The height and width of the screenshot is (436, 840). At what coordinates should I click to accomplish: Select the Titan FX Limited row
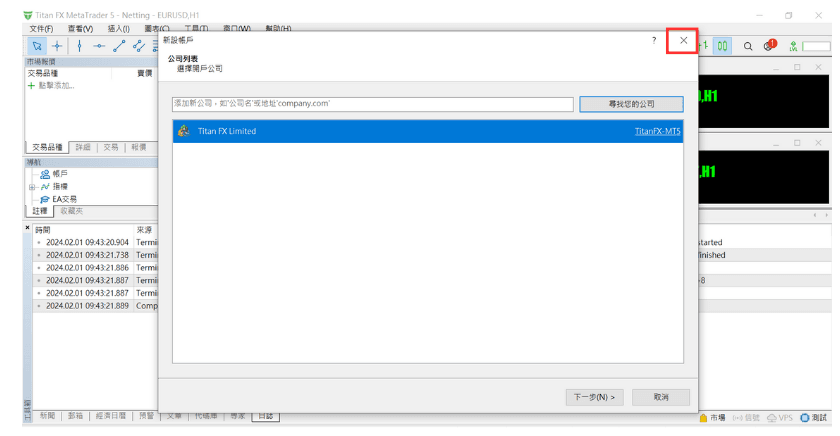tap(428, 131)
